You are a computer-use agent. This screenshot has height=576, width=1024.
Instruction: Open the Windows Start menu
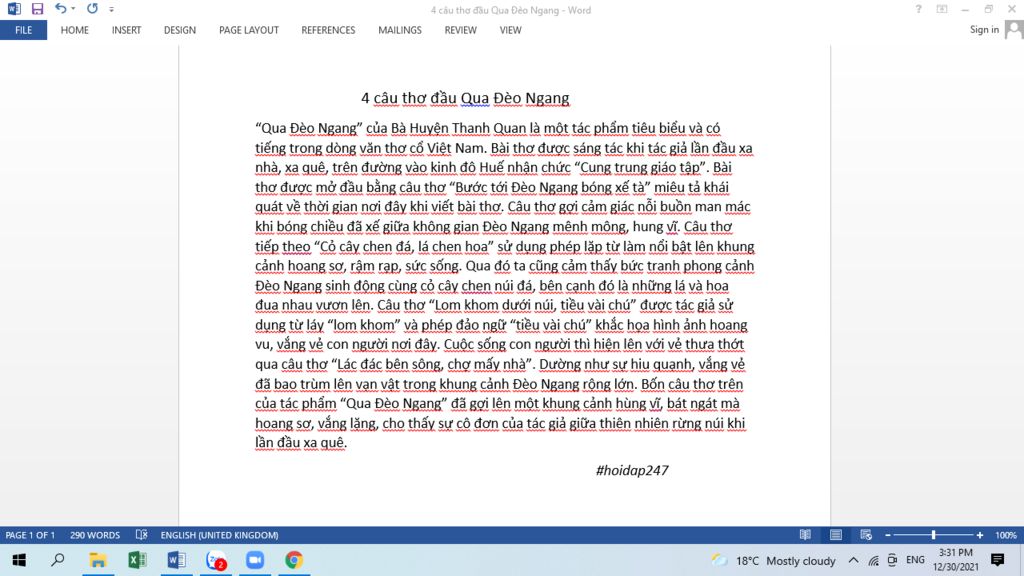tap(19, 560)
